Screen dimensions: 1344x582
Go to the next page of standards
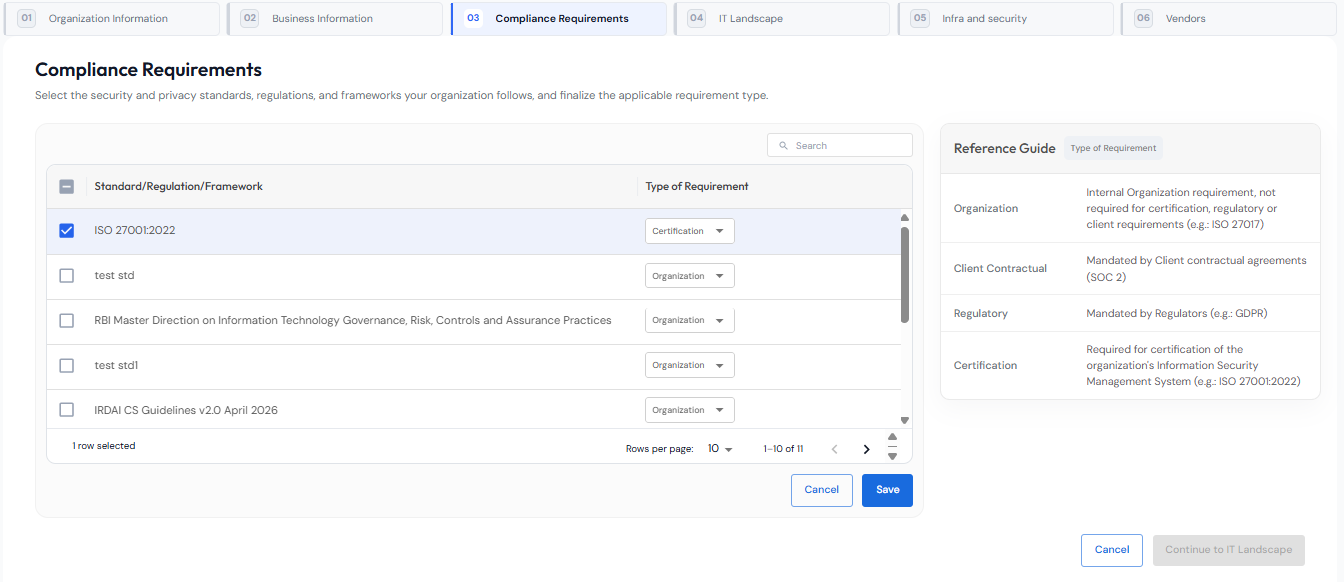coord(866,449)
